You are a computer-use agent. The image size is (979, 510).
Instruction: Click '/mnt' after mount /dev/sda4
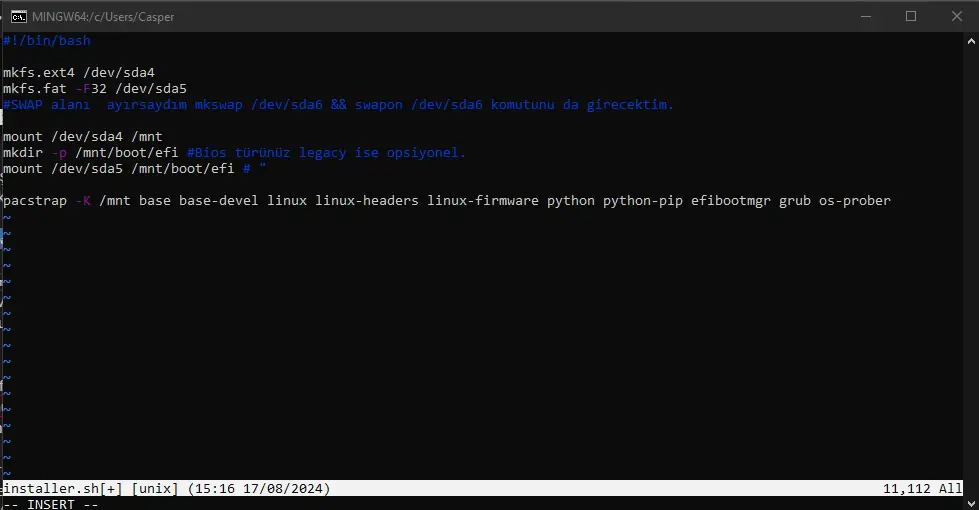[x=147, y=137]
